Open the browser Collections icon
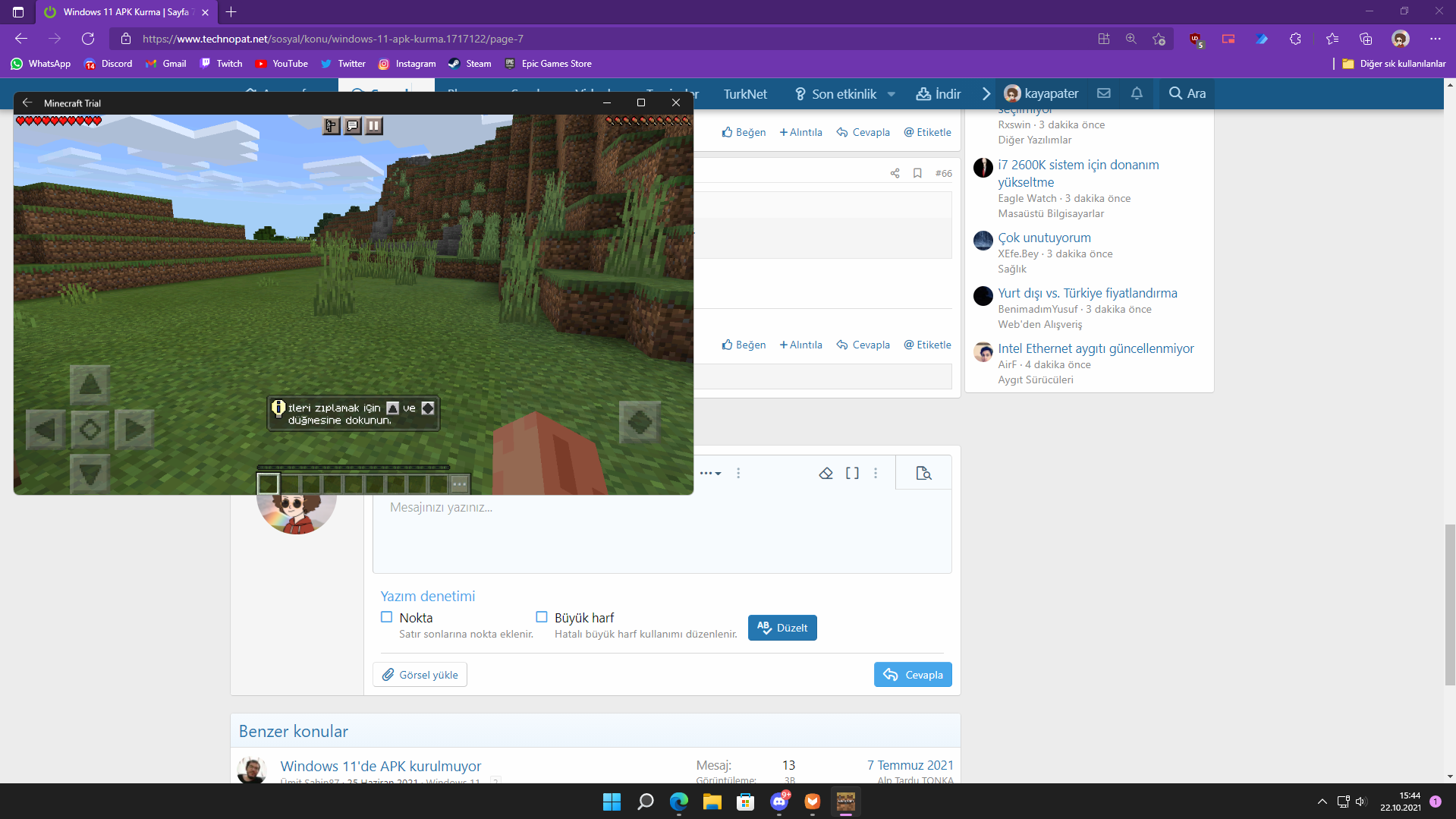The height and width of the screenshot is (819, 1456). pyautogui.click(x=1366, y=39)
